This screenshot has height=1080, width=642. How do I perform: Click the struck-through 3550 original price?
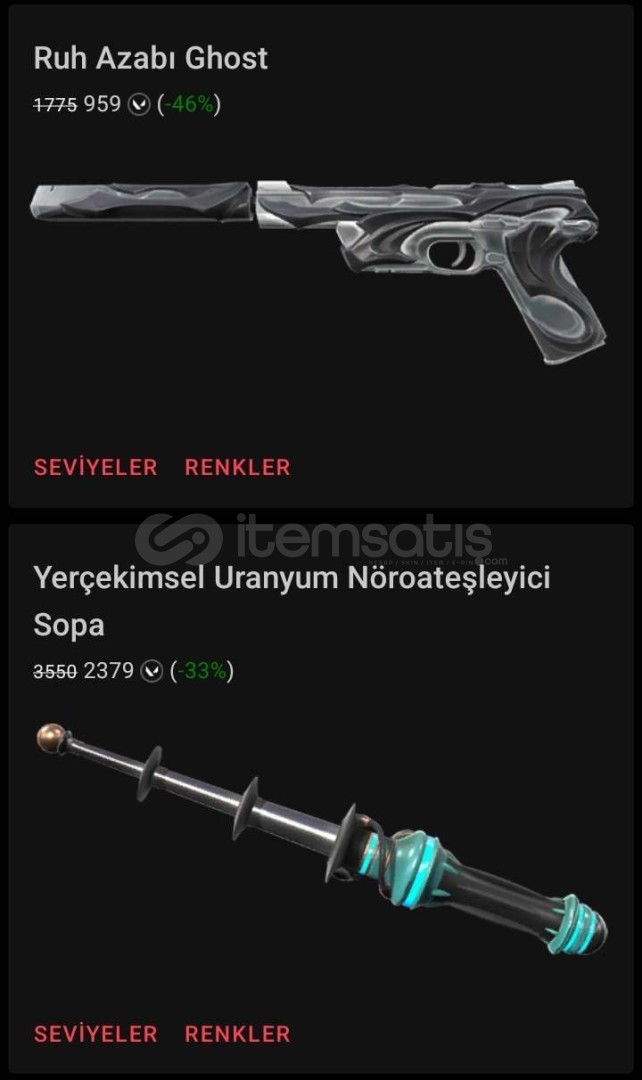point(55,671)
